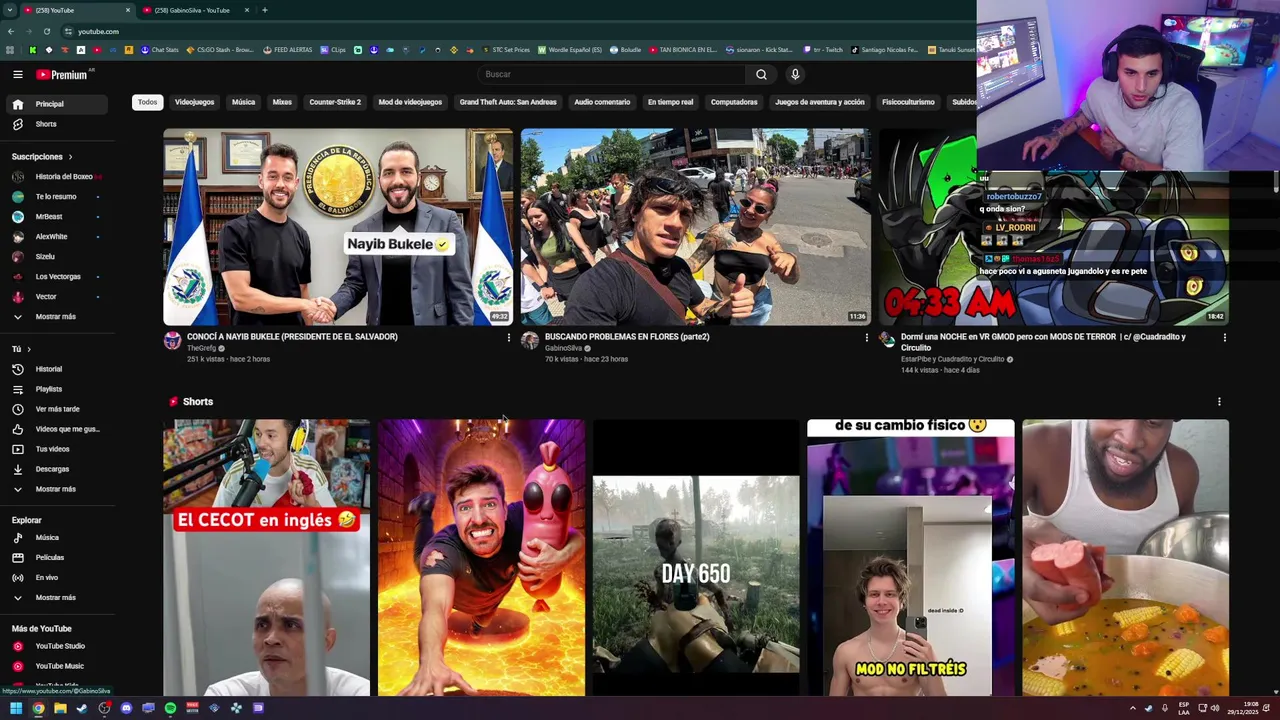Select the Mixes filter chip
This screenshot has width=1280, height=720.
click(282, 102)
